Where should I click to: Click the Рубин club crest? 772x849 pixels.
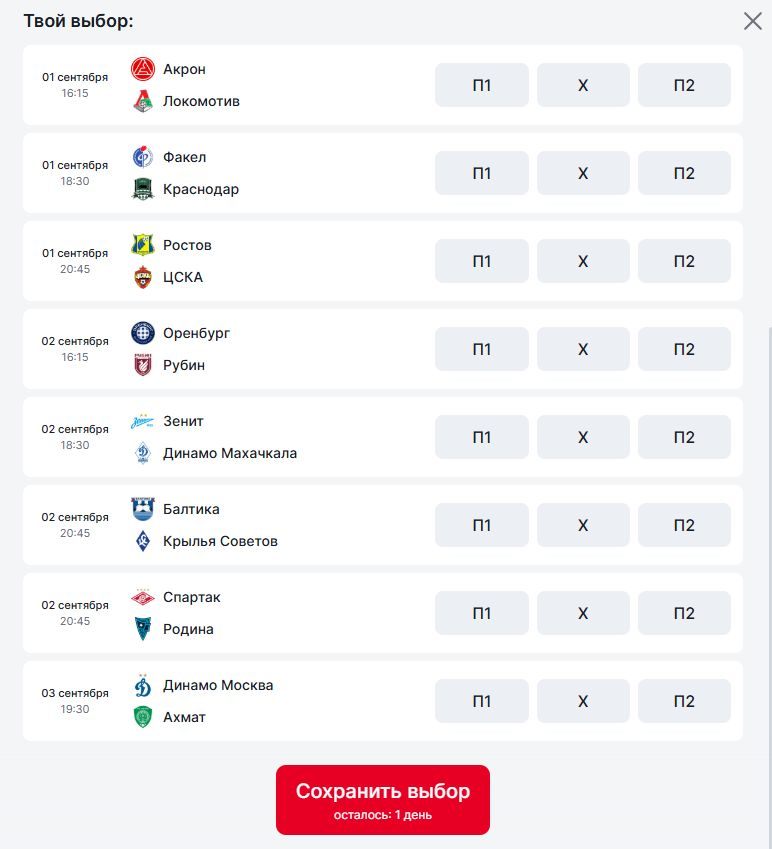point(143,365)
